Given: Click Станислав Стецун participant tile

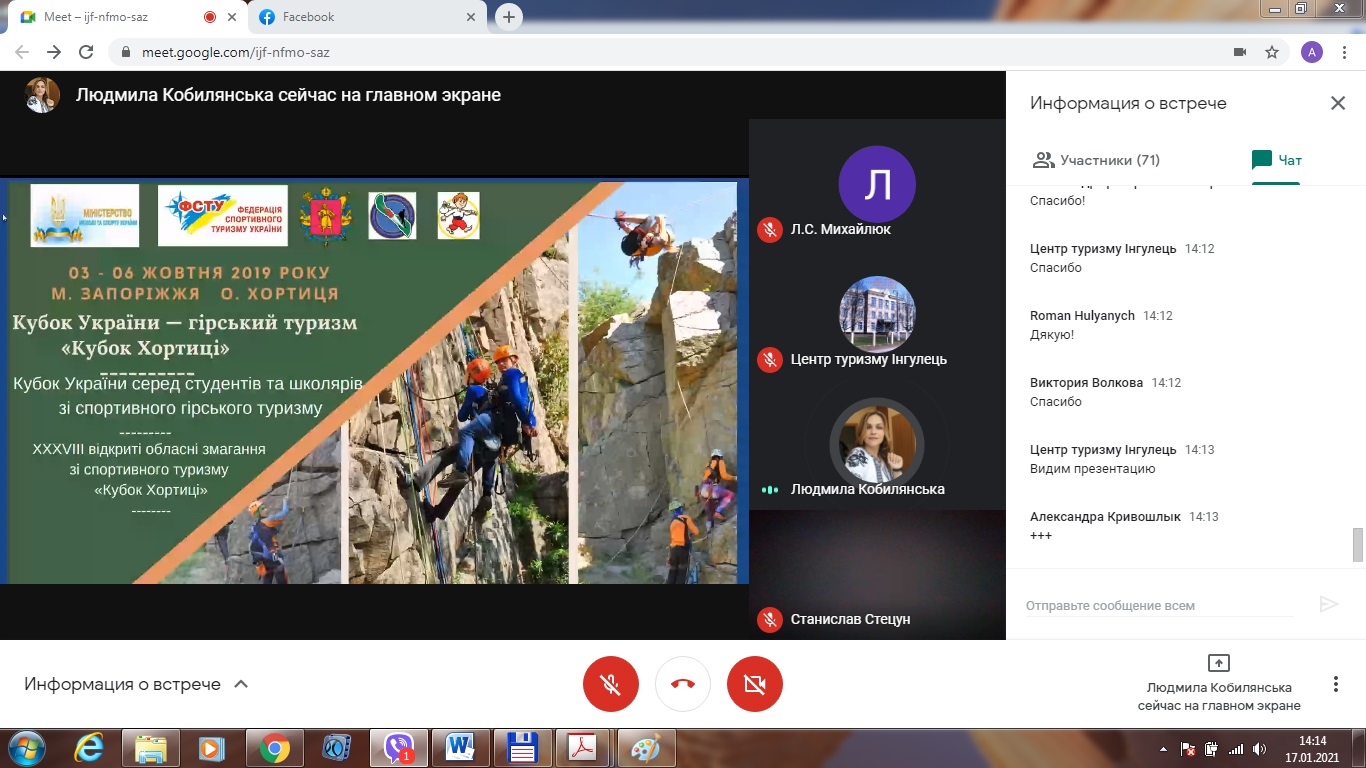Looking at the screenshot, I should point(877,575).
